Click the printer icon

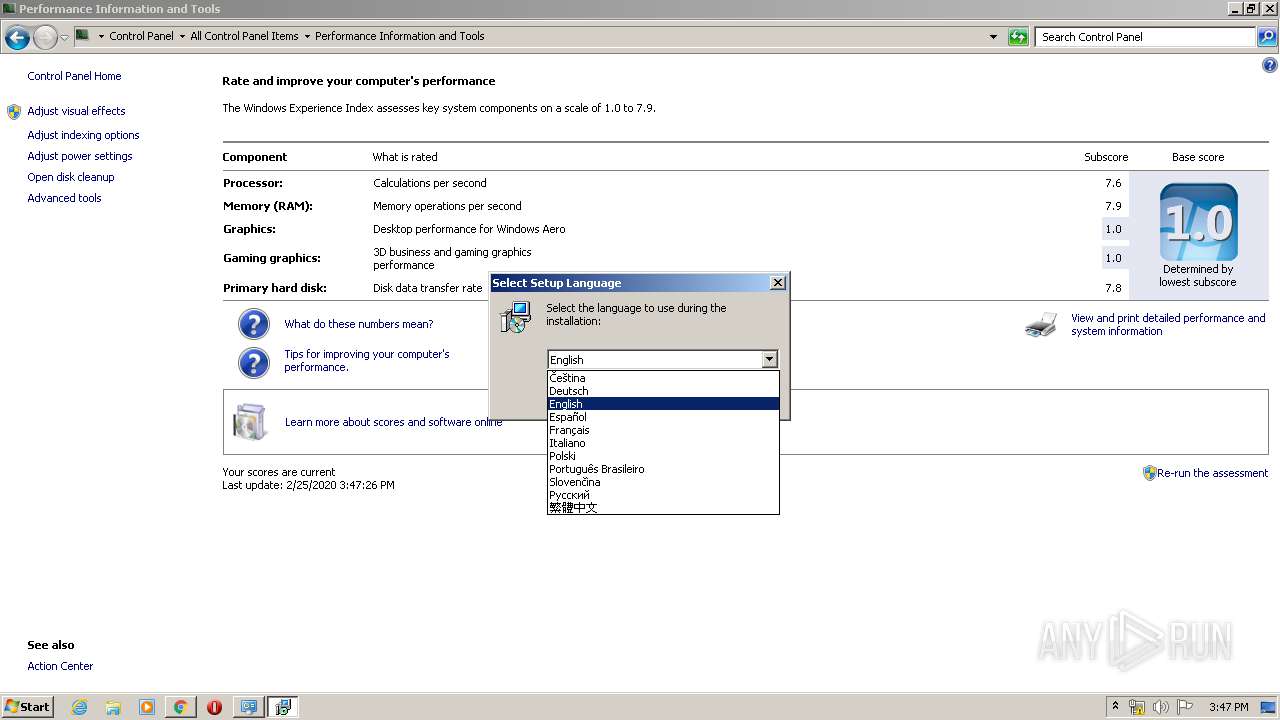tap(1041, 325)
